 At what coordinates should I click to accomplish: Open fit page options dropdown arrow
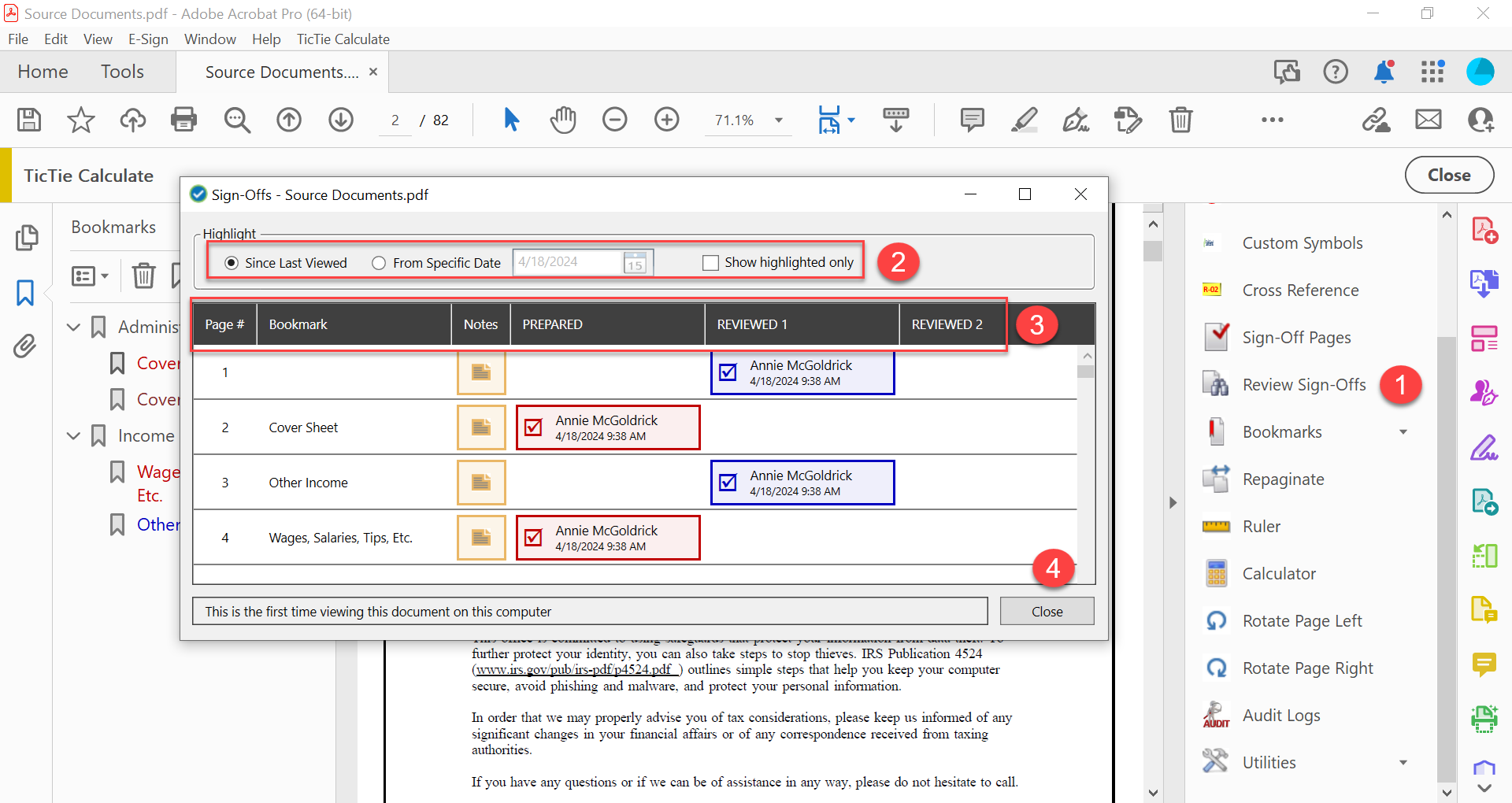pyautogui.click(x=851, y=120)
